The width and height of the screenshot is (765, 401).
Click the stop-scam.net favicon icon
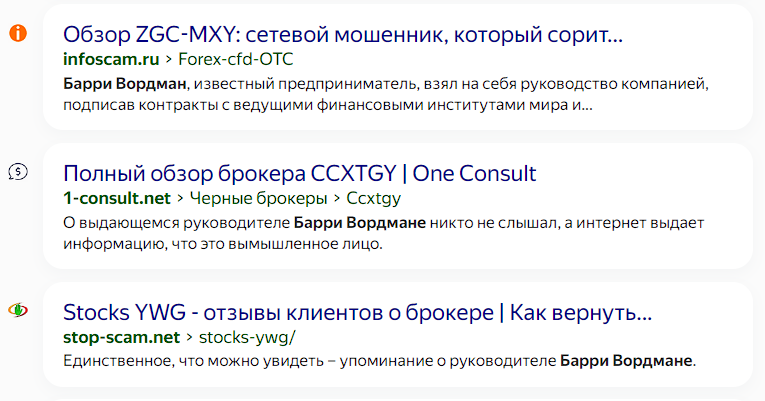18,310
